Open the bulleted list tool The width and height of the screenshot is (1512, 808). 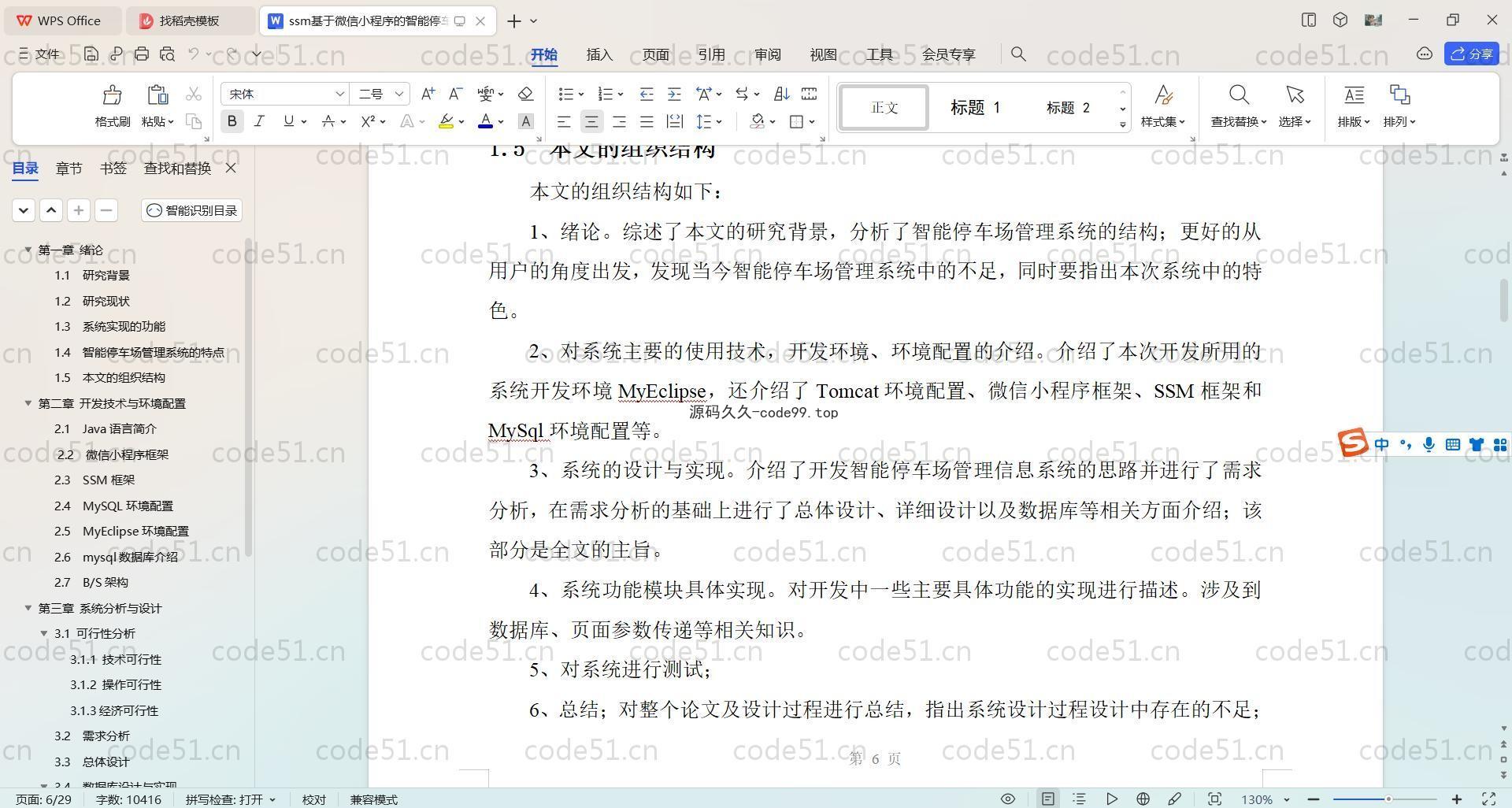566,94
